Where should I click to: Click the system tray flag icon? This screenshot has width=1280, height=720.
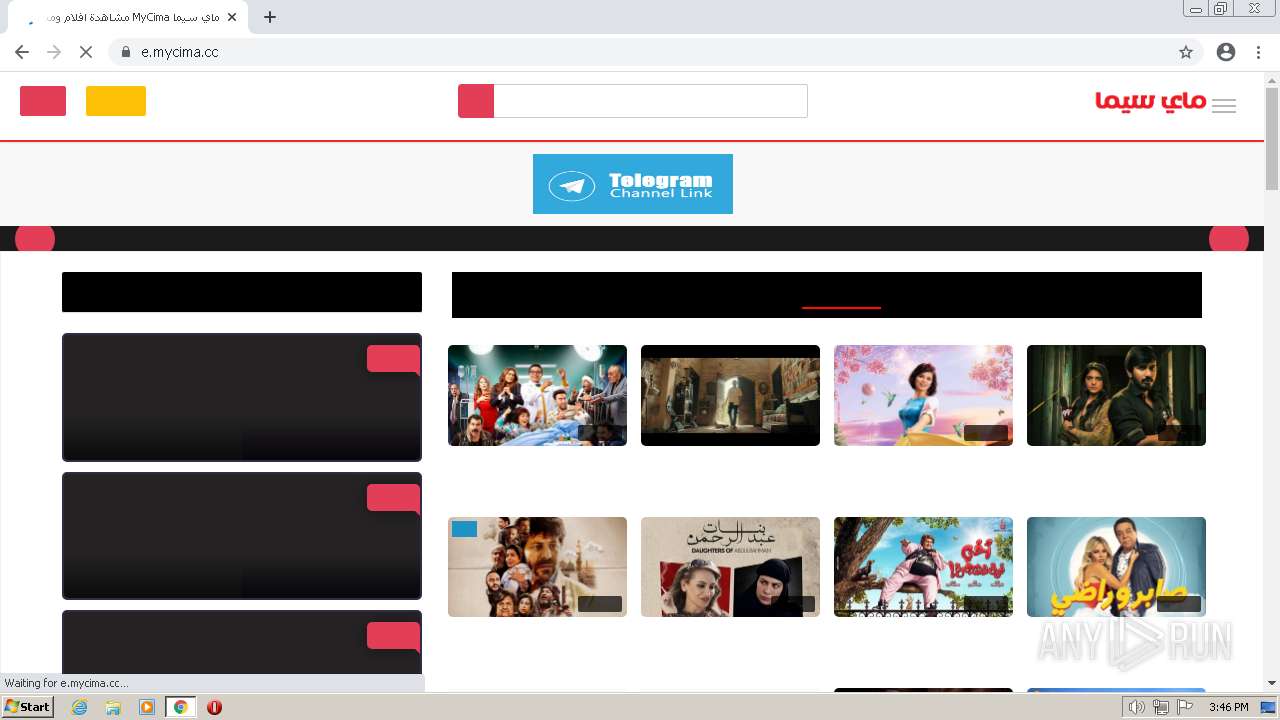coord(1185,707)
